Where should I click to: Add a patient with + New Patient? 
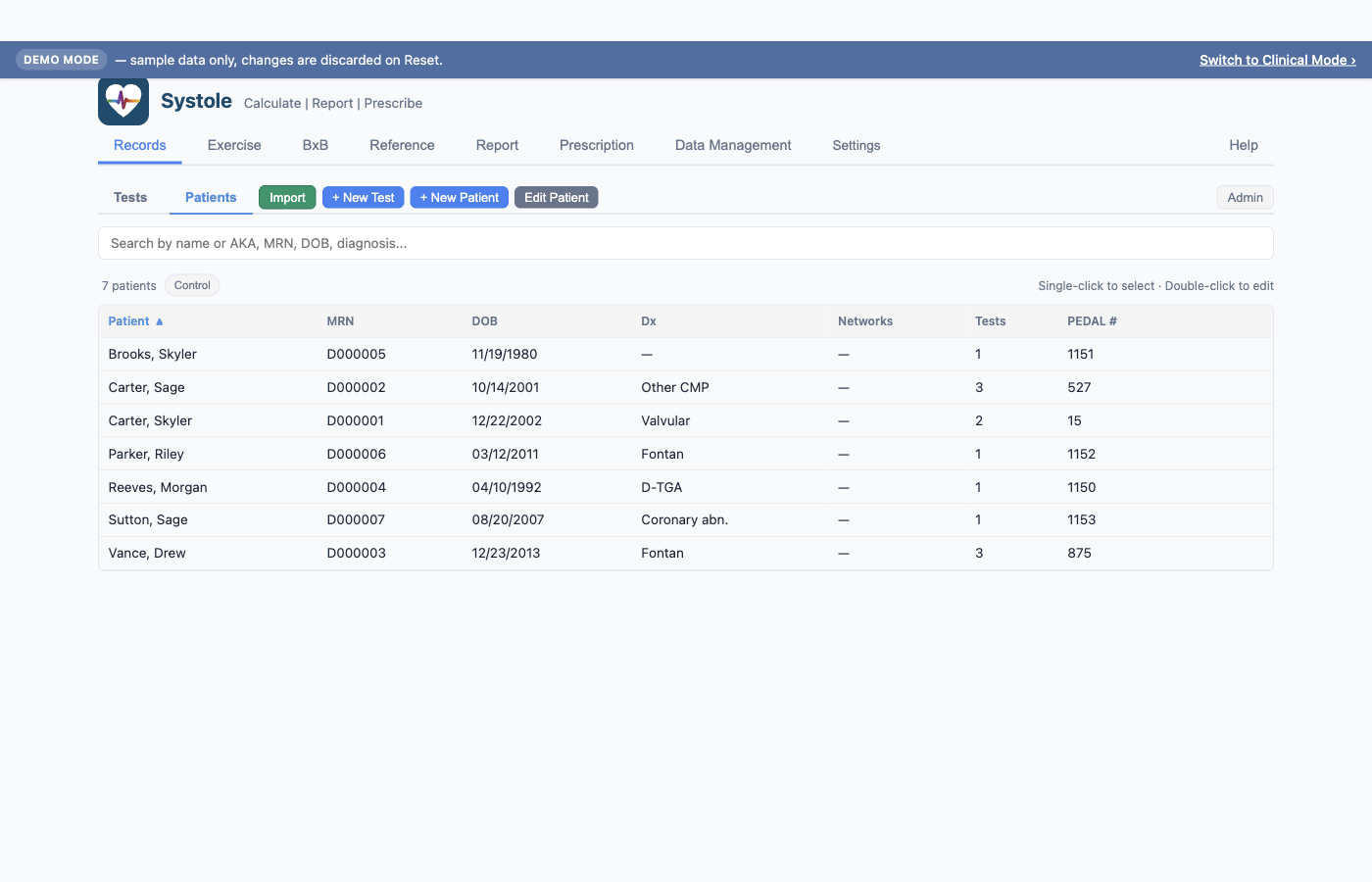pyautogui.click(x=460, y=197)
